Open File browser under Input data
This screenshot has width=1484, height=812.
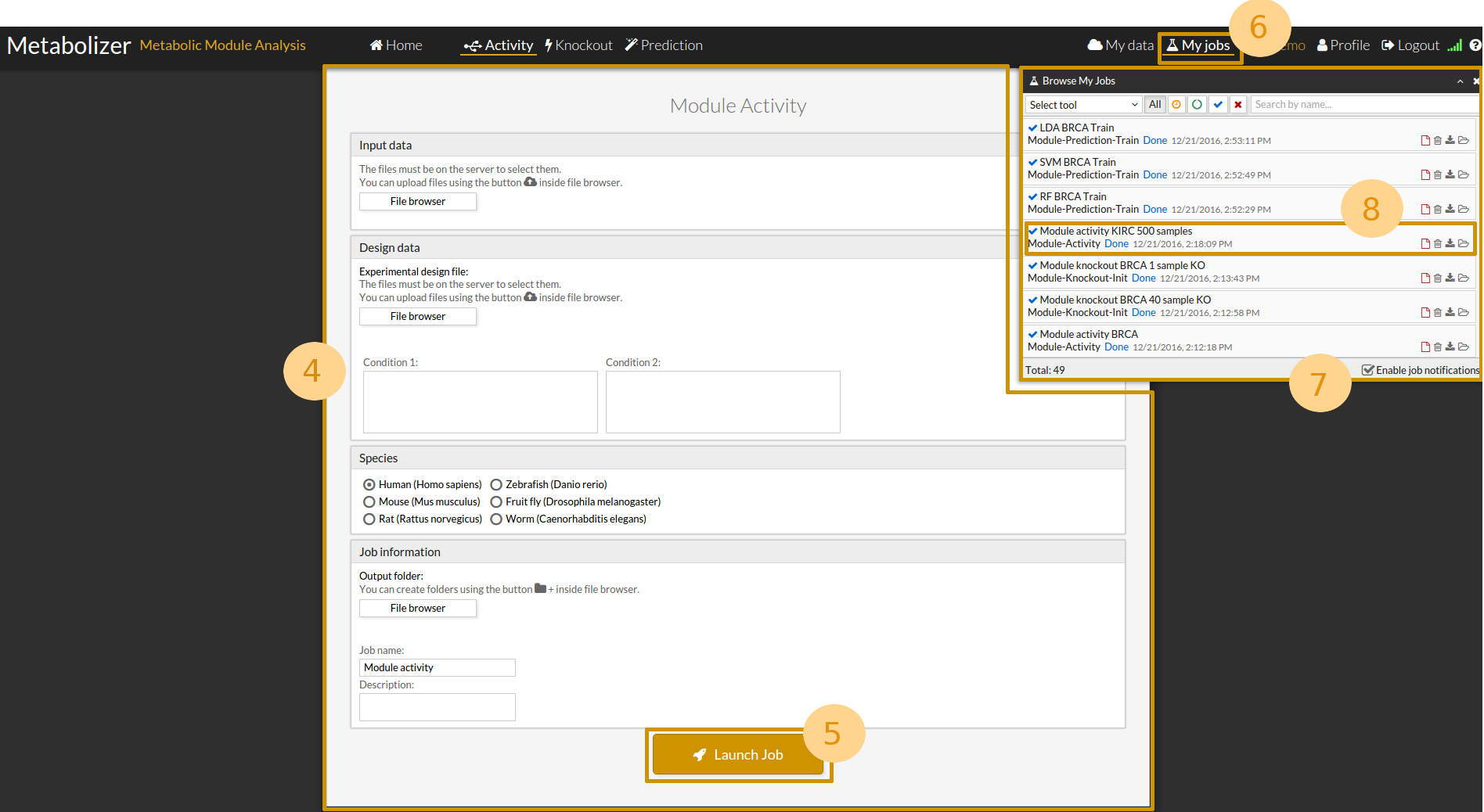[x=418, y=202]
